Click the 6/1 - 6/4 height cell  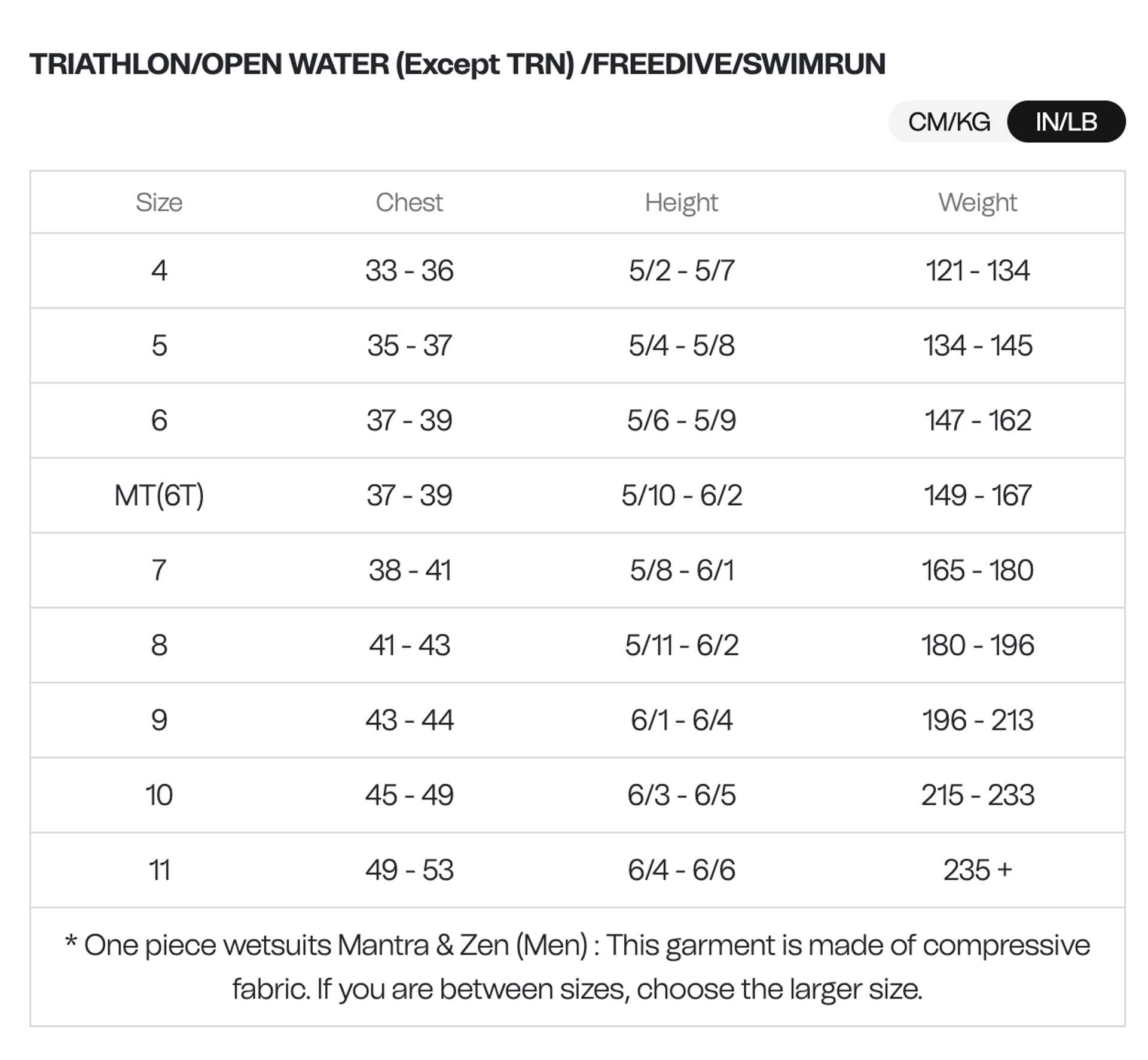click(681, 720)
